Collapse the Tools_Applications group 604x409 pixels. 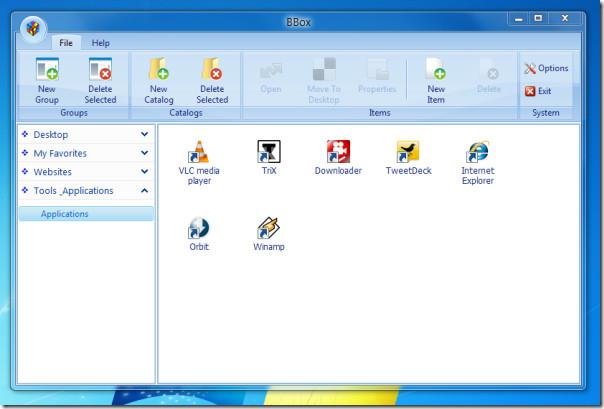click(144, 191)
